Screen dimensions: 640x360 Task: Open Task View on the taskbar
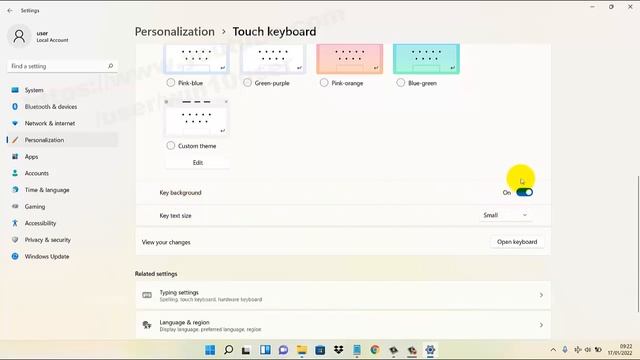pyautogui.click(x=246, y=350)
